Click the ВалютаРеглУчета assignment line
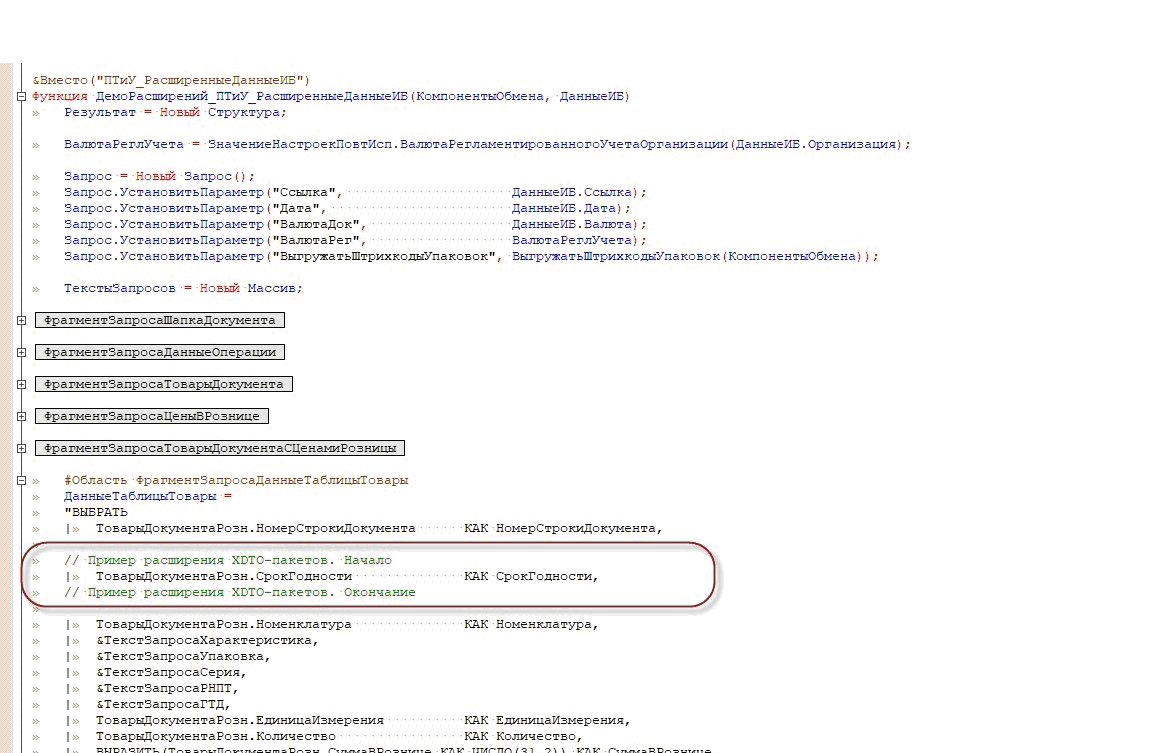The height and width of the screenshot is (753, 1152). point(487,144)
